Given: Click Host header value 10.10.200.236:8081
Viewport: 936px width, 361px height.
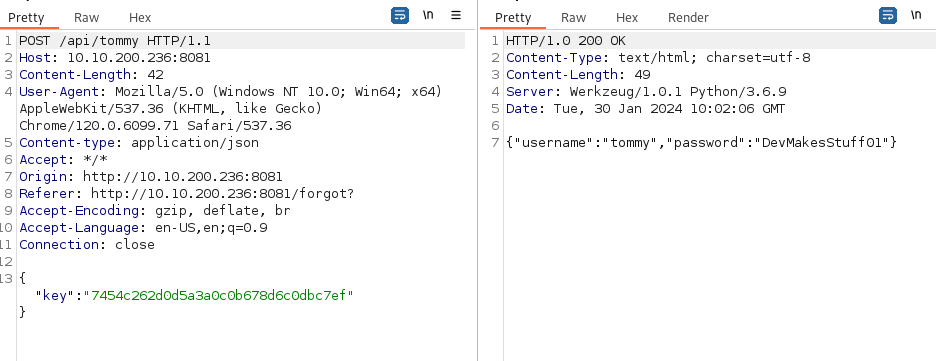Looking at the screenshot, I should point(139,58).
